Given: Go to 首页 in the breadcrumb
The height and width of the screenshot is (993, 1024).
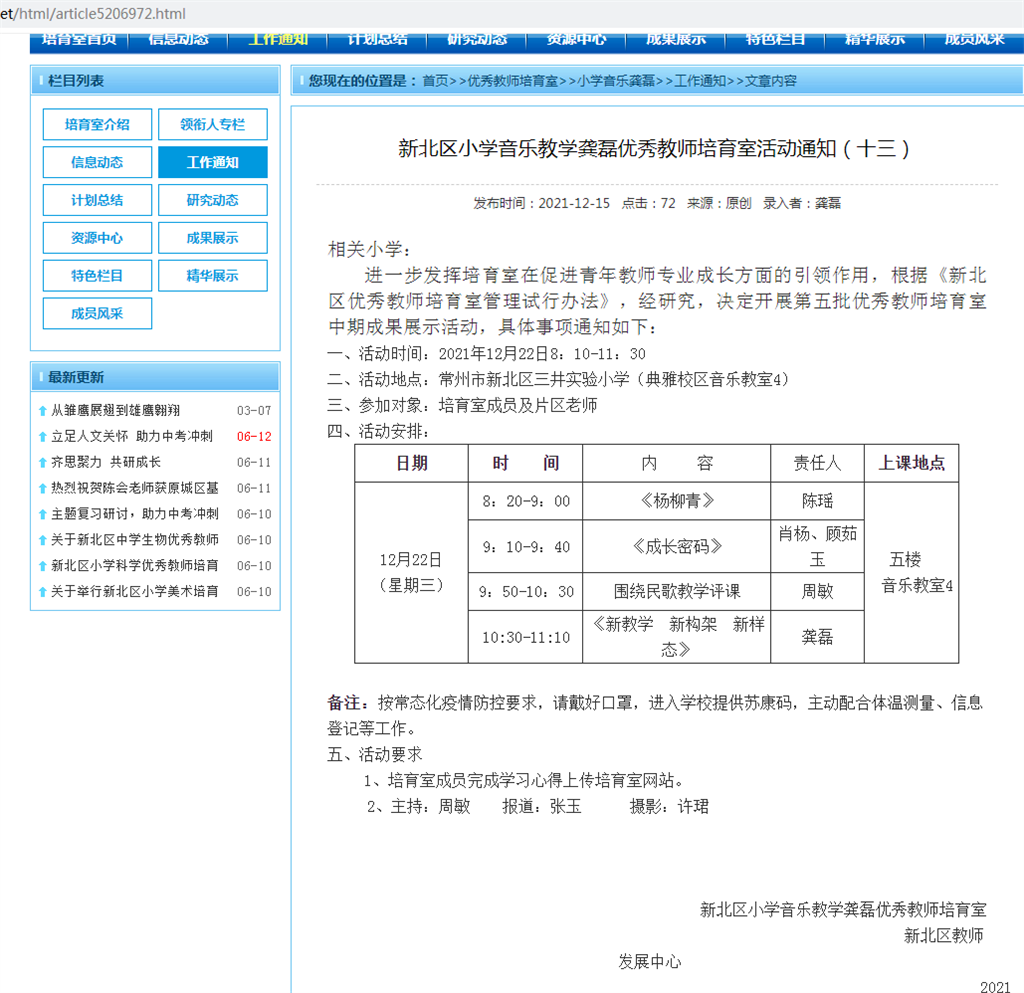Looking at the screenshot, I should (x=435, y=81).
